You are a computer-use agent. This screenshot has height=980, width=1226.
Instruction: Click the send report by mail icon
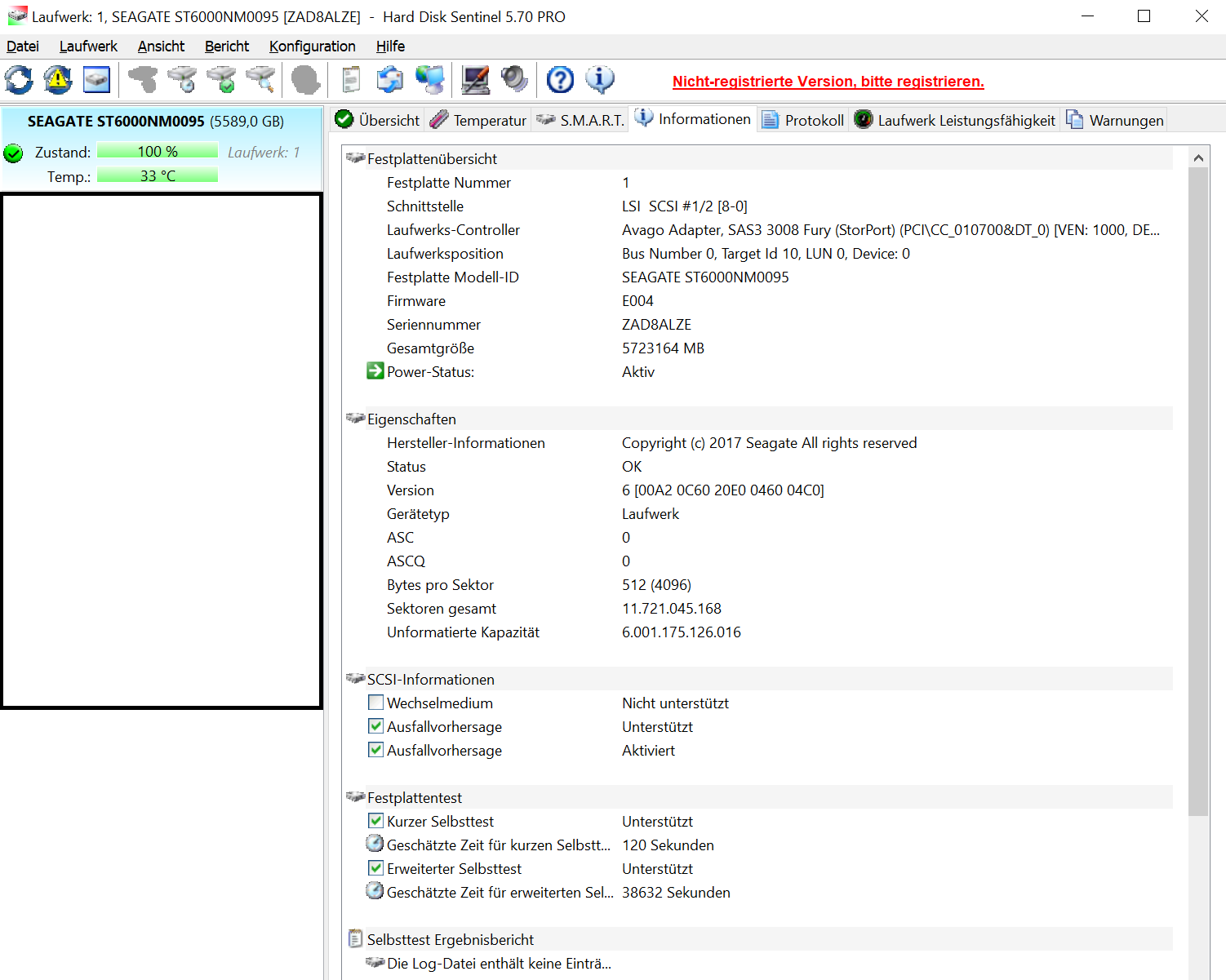coord(390,80)
